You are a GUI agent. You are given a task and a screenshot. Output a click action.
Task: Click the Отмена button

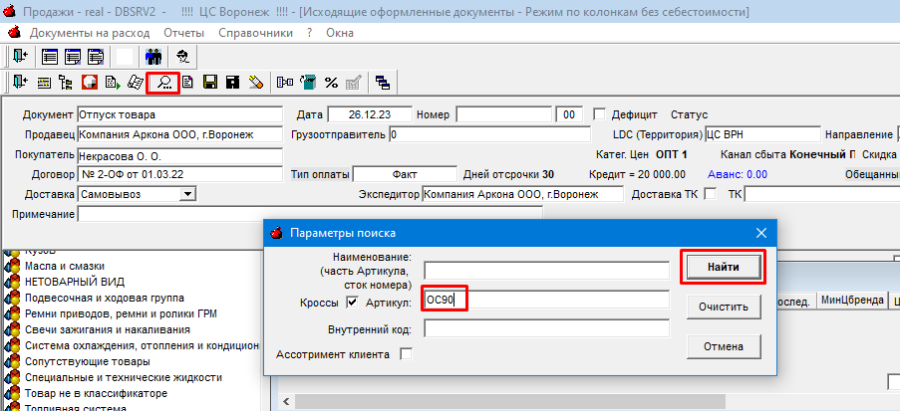[724, 347]
